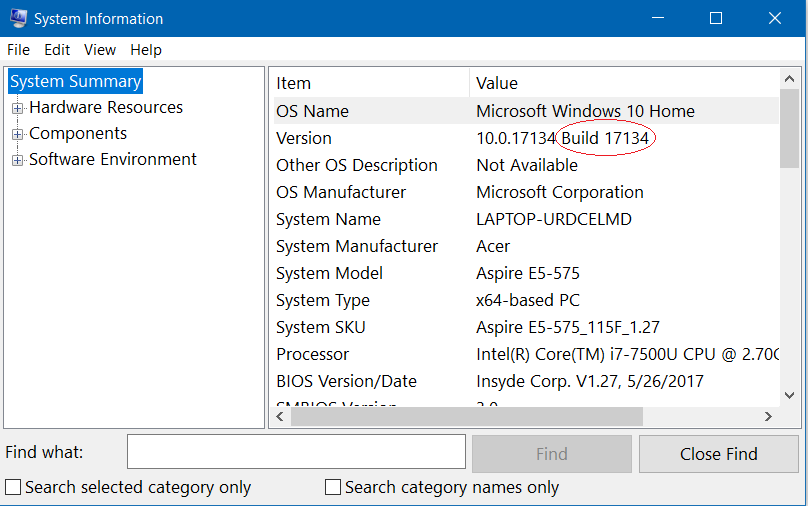This screenshot has height=506, width=808.
Task: Expand the Software Environment tree node
Action: (x=17, y=160)
